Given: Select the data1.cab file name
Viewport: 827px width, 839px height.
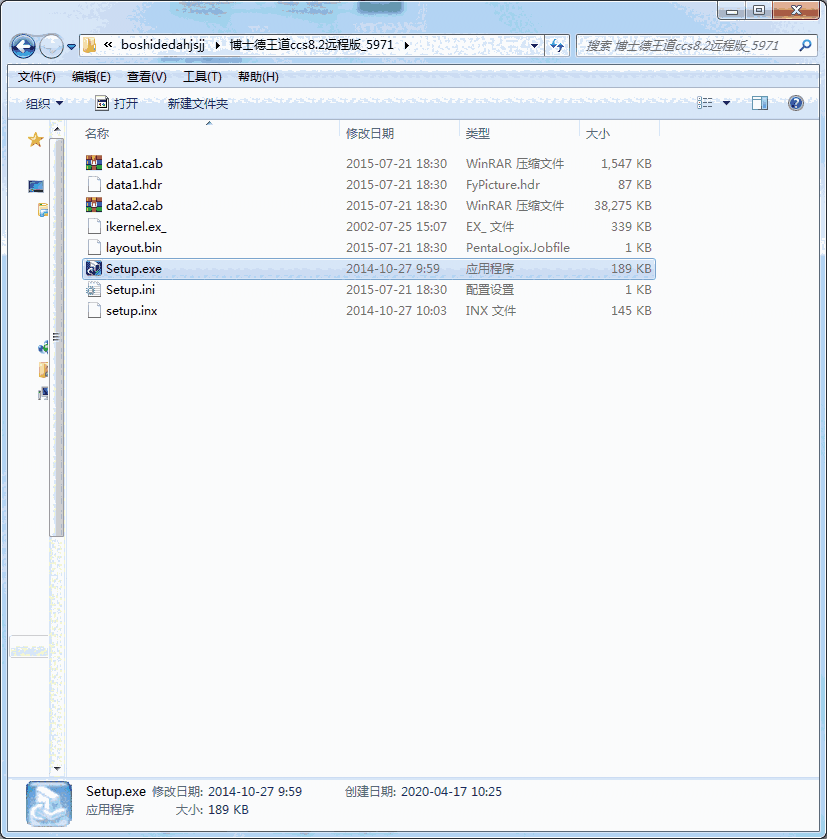Looking at the screenshot, I should coord(134,164).
